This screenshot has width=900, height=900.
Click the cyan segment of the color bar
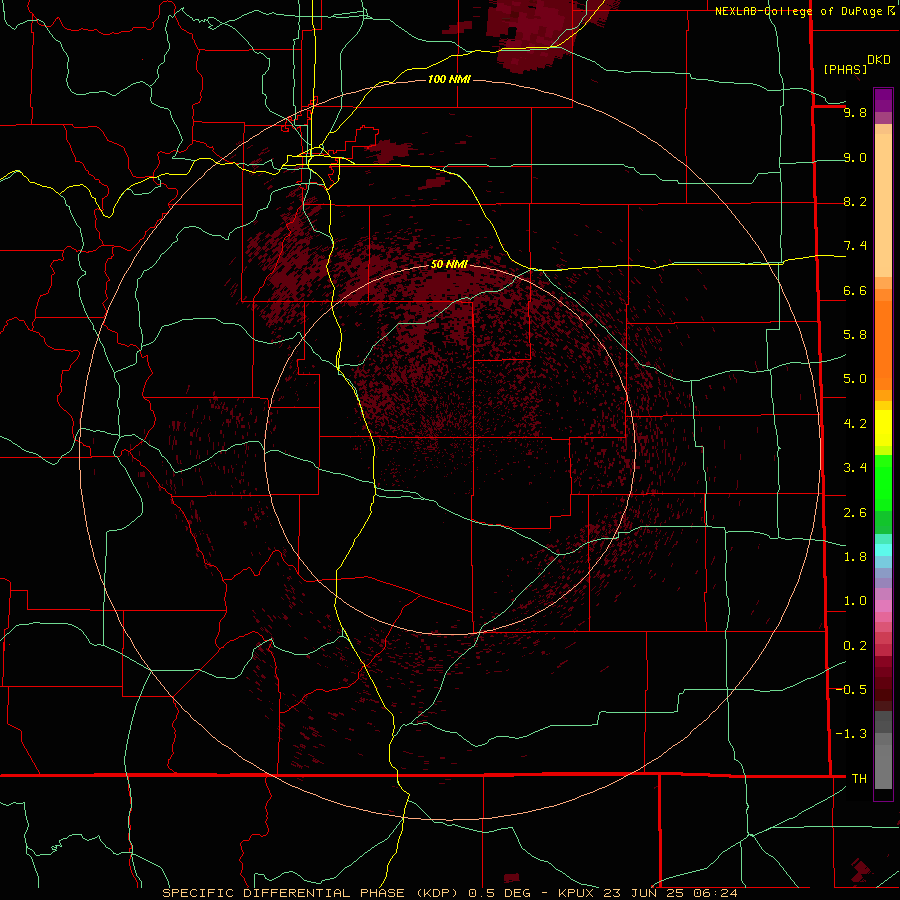coord(883,549)
